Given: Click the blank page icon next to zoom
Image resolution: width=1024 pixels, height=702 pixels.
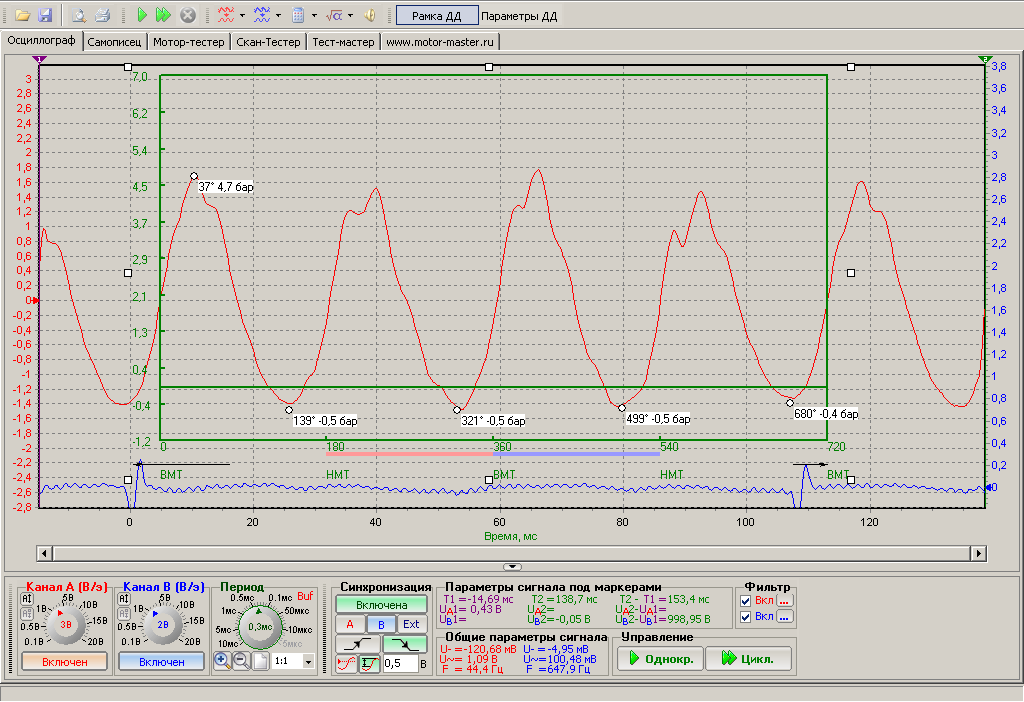Looking at the screenshot, I should tap(261, 661).
